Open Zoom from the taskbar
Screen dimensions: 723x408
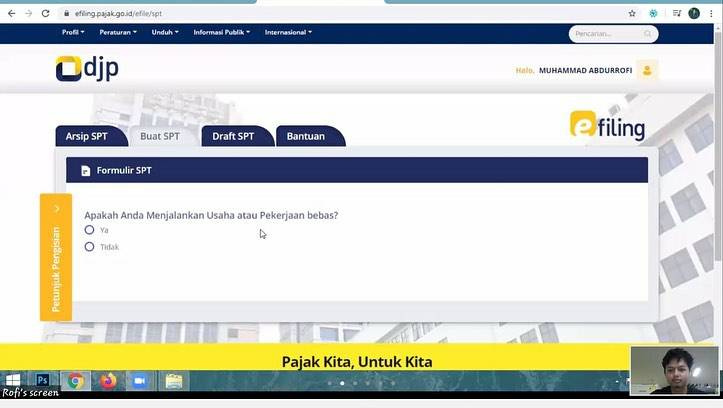[x=139, y=380]
